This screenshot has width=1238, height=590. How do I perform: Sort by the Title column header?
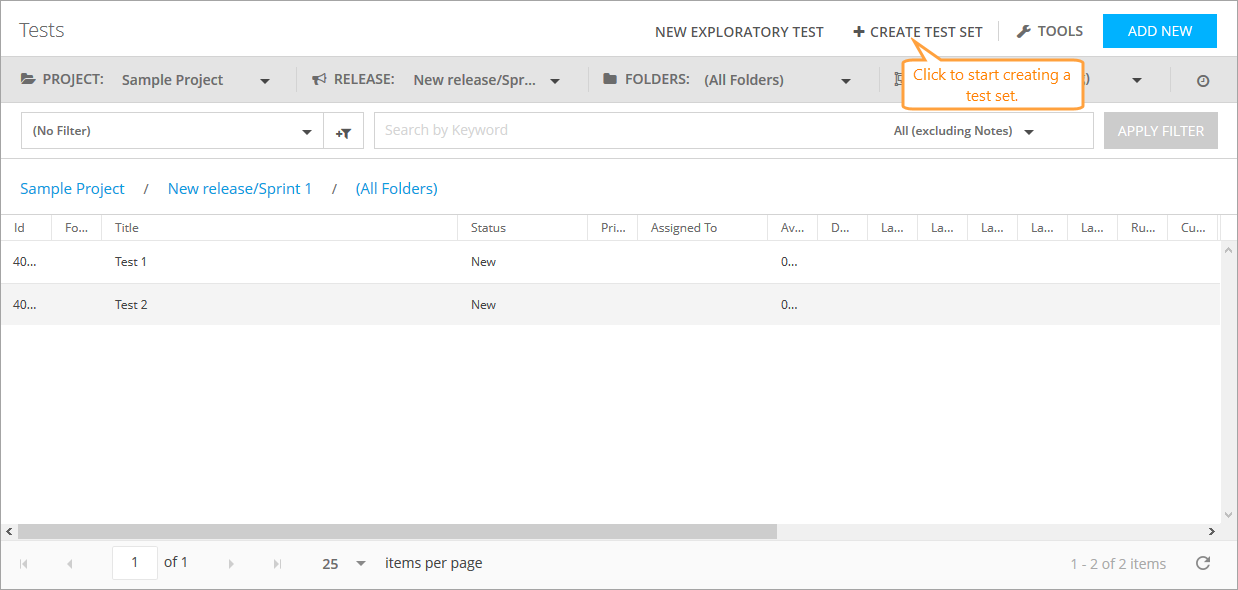tap(279, 228)
